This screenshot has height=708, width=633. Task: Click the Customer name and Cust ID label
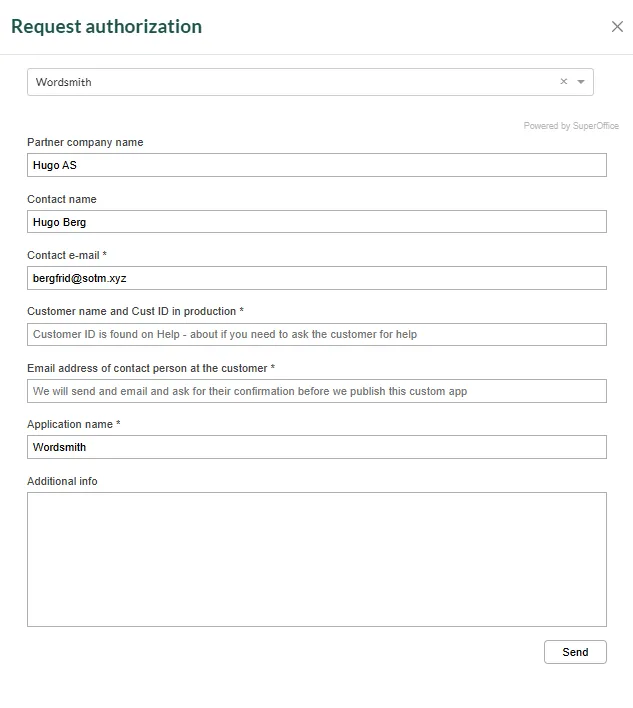(x=135, y=312)
